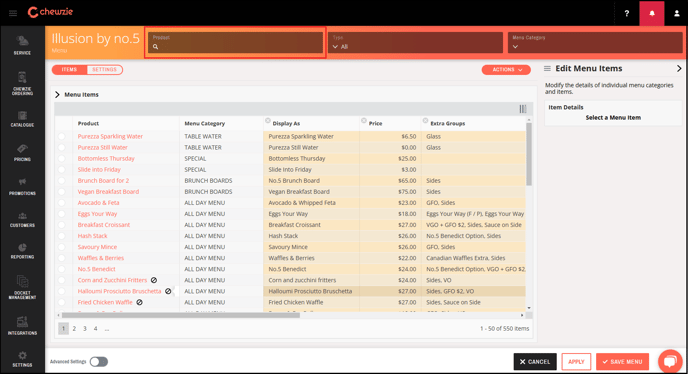Select radio button for Hash Stack row

[61, 236]
